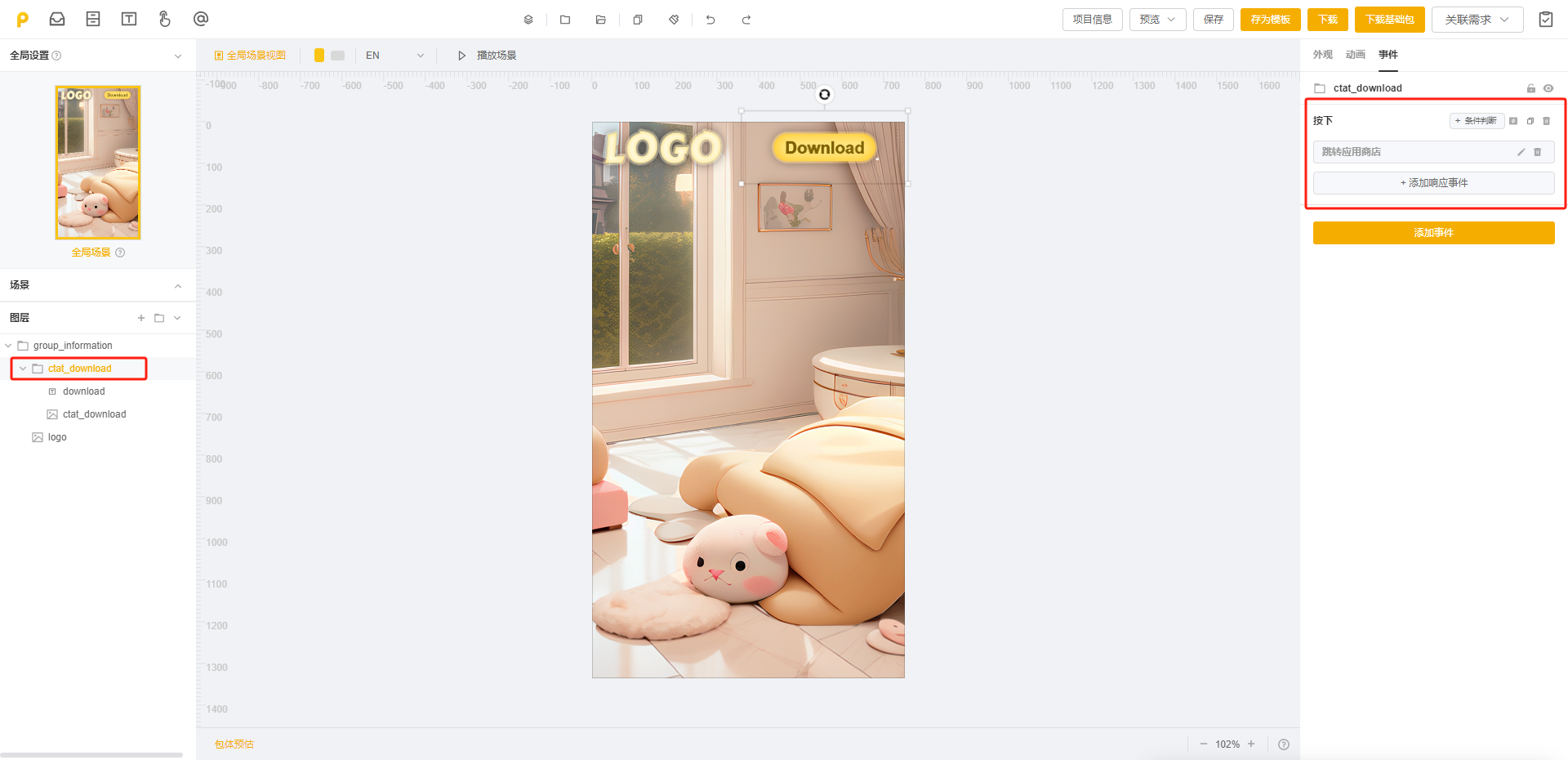The width and height of the screenshot is (1568, 760).
Task: Toggle visibility eye for ctat_download
Action: click(x=1548, y=88)
